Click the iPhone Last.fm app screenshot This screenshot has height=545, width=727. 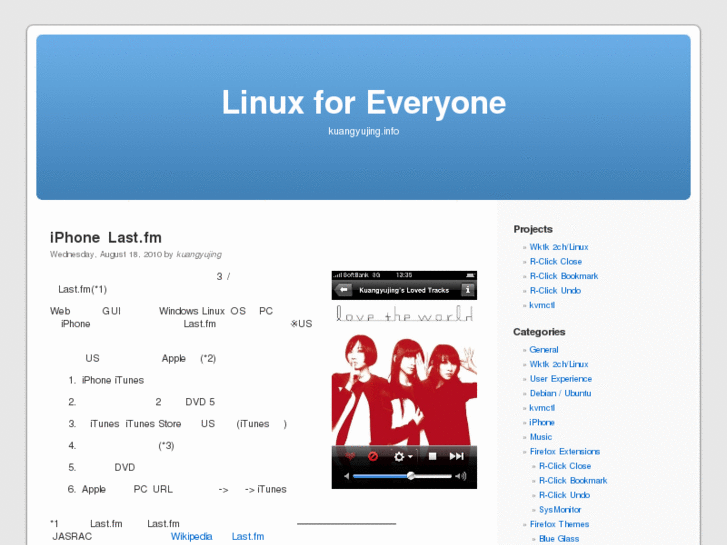(404, 380)
